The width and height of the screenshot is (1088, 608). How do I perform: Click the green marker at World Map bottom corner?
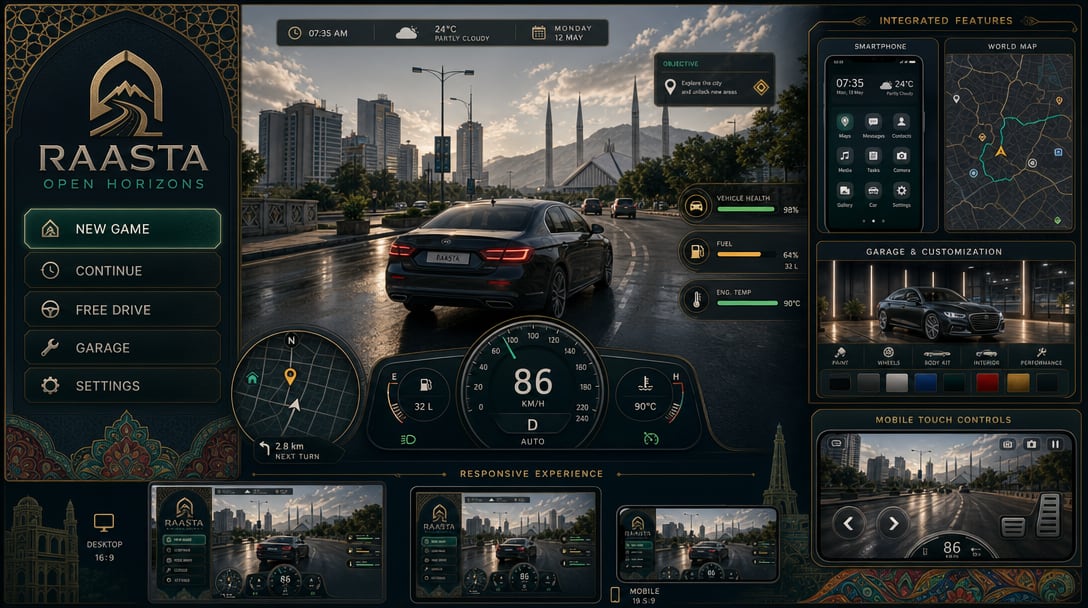1057,220
